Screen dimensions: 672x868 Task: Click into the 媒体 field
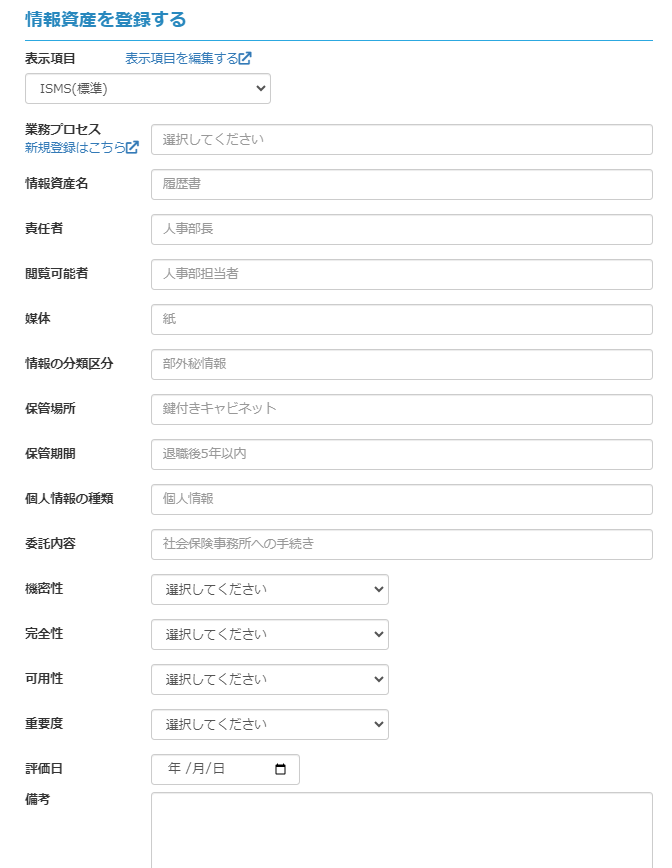point(401,320)
